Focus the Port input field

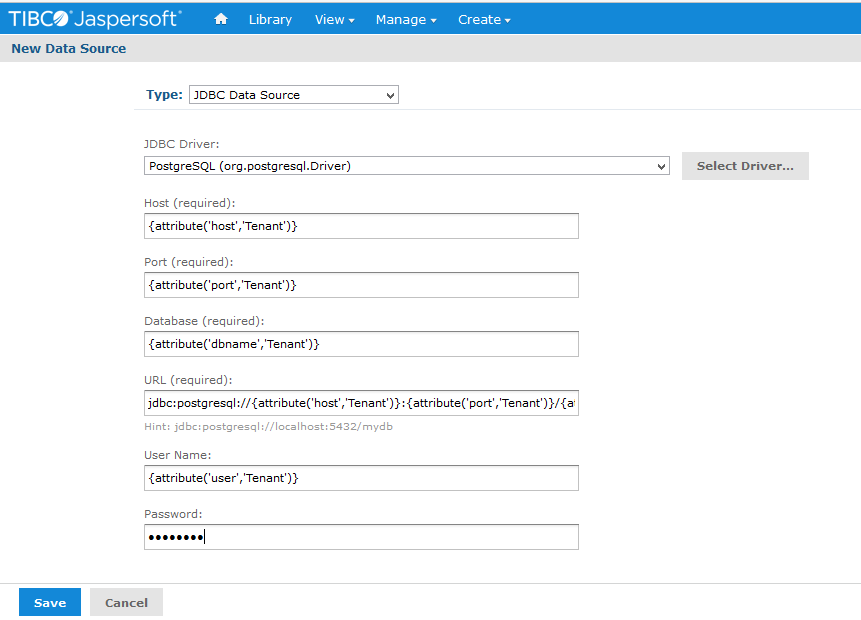[x=361, y=285]
